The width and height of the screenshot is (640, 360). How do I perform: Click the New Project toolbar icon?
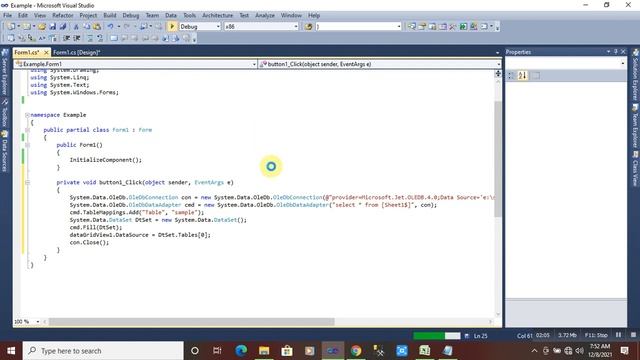coord(11,27)
